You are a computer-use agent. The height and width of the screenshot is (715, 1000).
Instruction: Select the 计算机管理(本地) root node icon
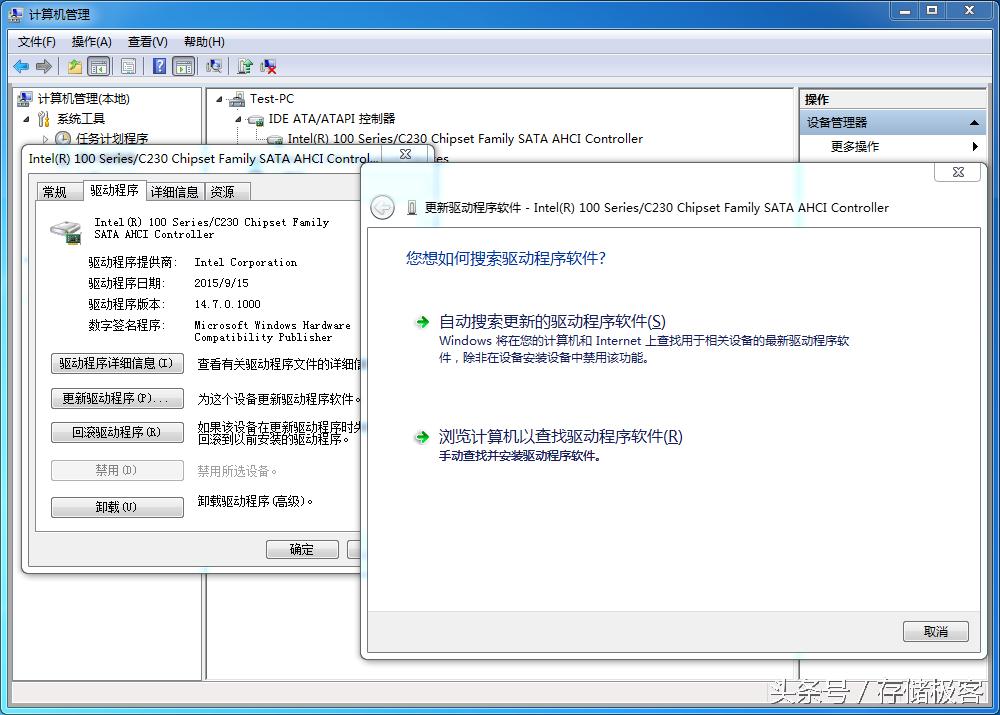[x=24, y=98]
